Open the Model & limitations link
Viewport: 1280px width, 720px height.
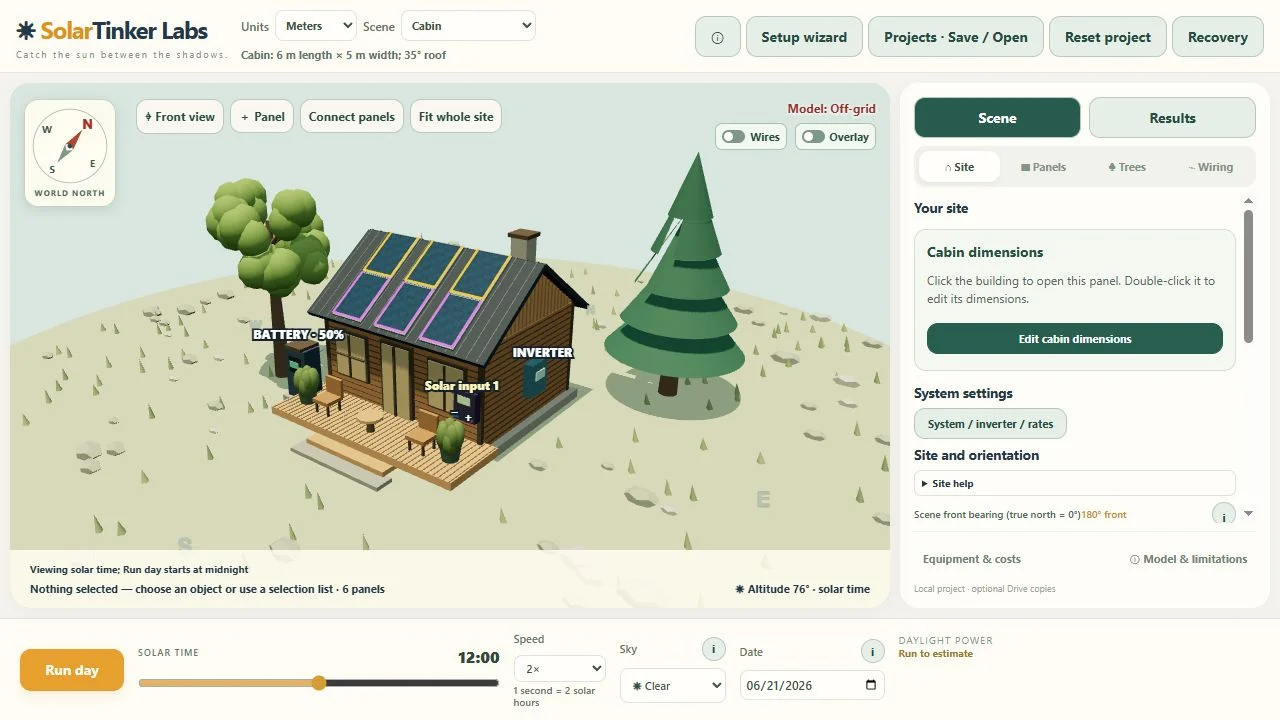(1188, 559)
